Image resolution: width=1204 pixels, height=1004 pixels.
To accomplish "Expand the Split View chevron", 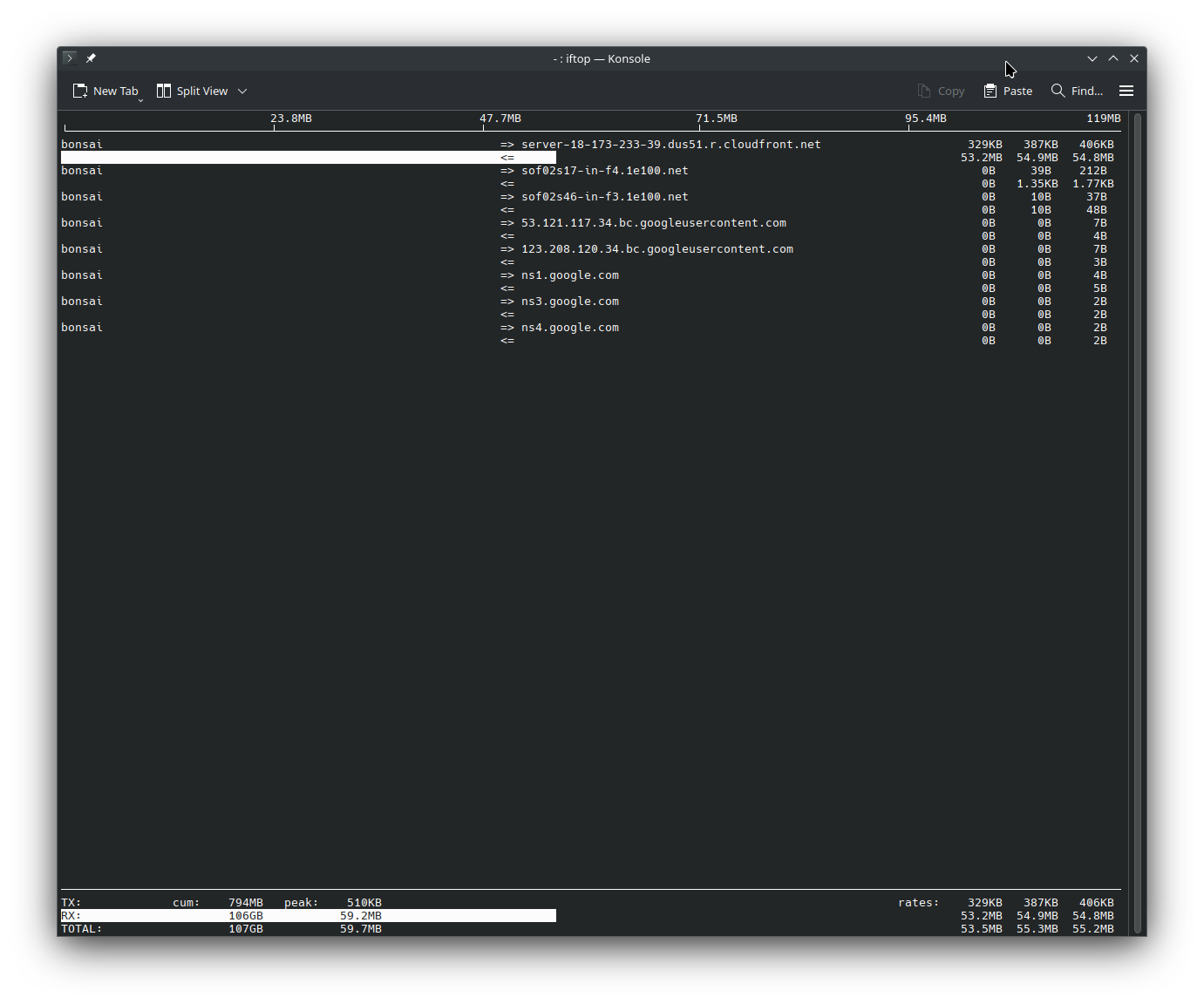I will pyautogui.click(x=242, y=91).
